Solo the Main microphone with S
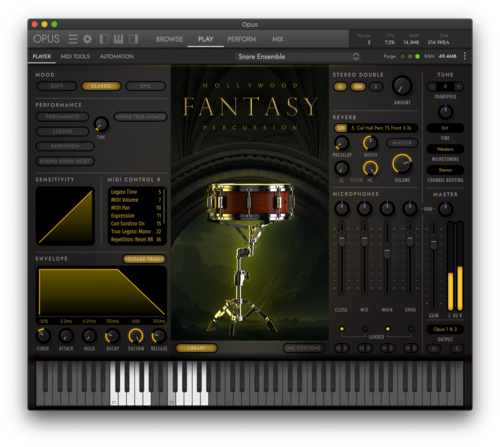500x447 pixels. (x=391, y=348)
